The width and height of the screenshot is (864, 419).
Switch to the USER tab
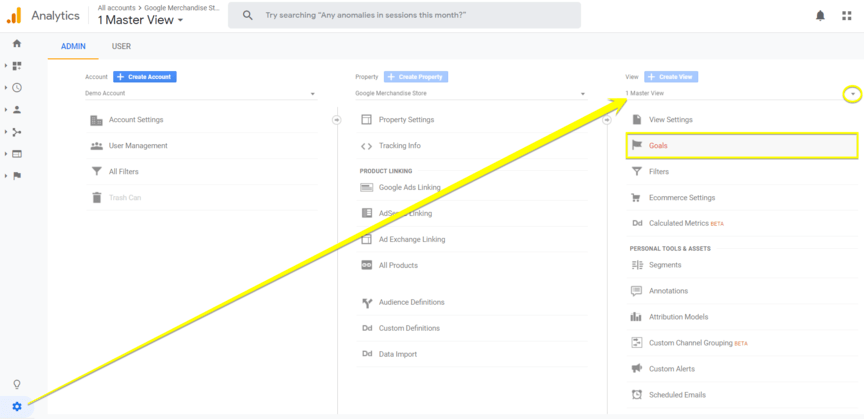(x=121, y=46)
